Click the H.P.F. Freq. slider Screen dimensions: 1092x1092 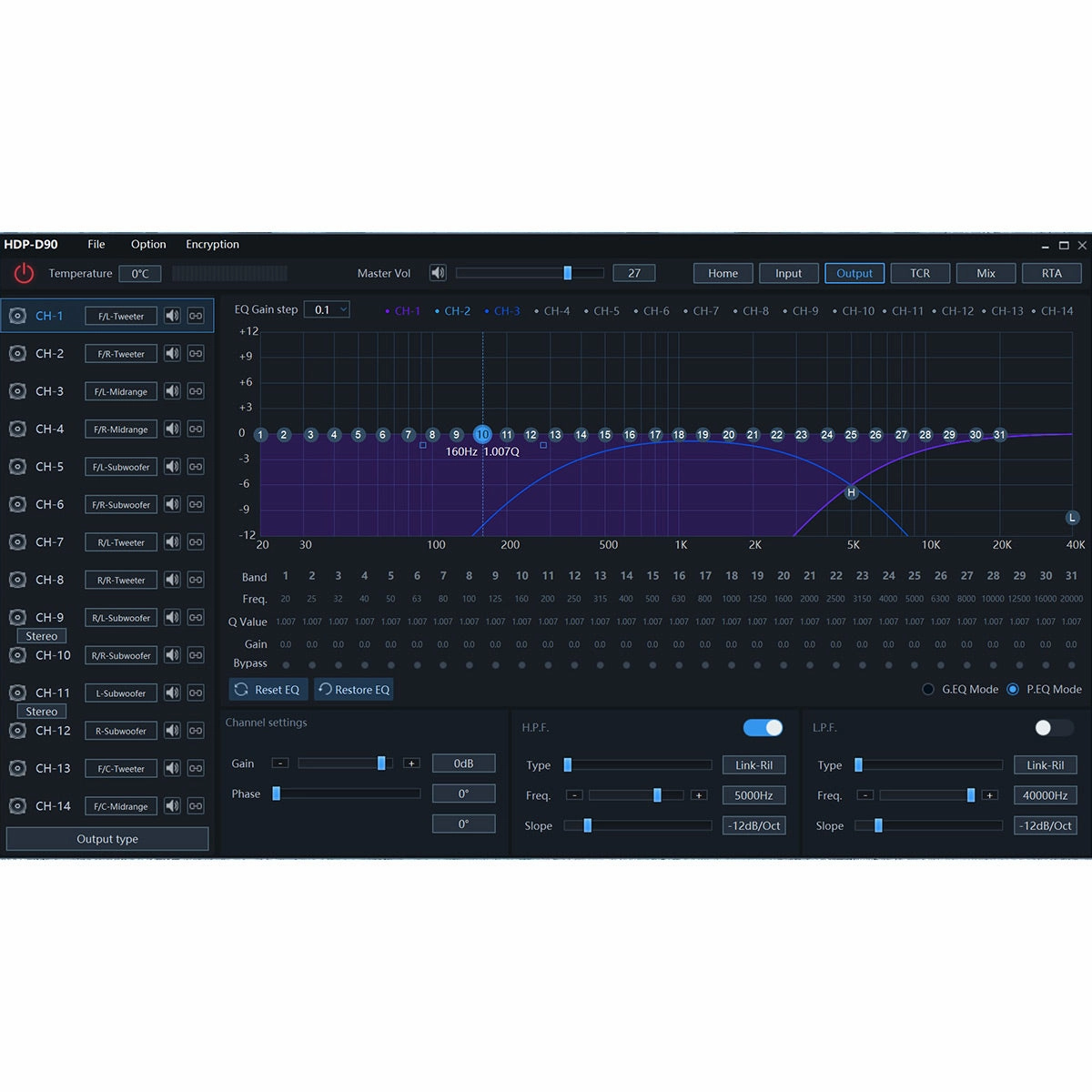coord(636,795)
